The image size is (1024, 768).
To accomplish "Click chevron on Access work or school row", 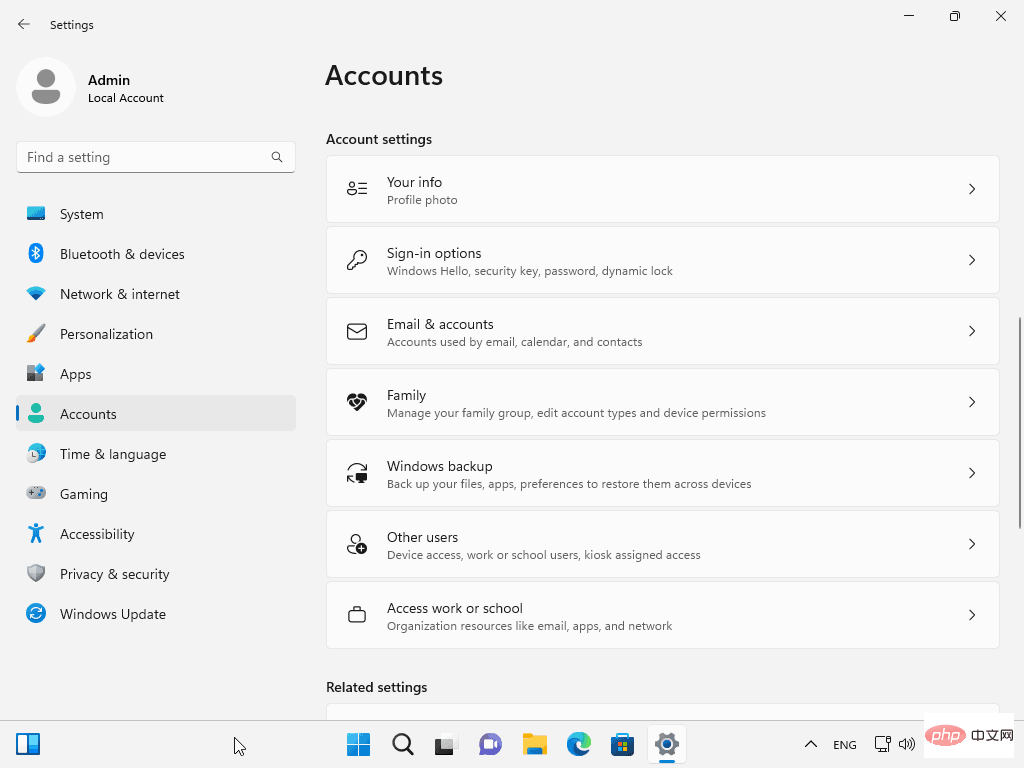I will coord(972,615).
